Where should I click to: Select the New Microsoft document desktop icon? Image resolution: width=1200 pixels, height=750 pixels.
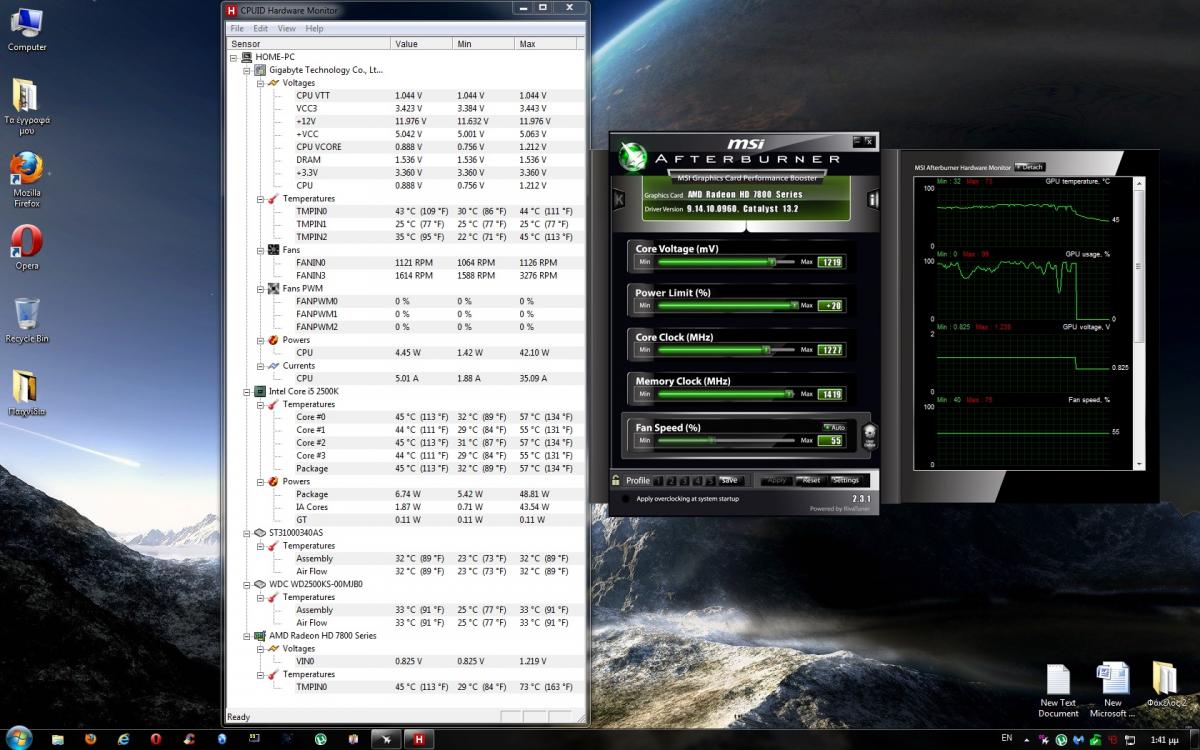point(1112,690)
